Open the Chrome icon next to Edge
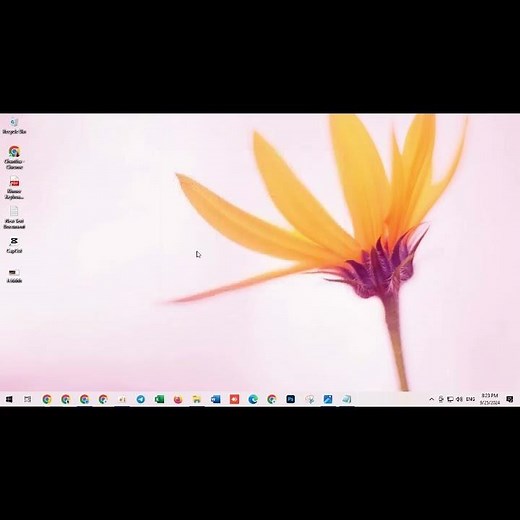520x520 pixels. click(272, 399)
